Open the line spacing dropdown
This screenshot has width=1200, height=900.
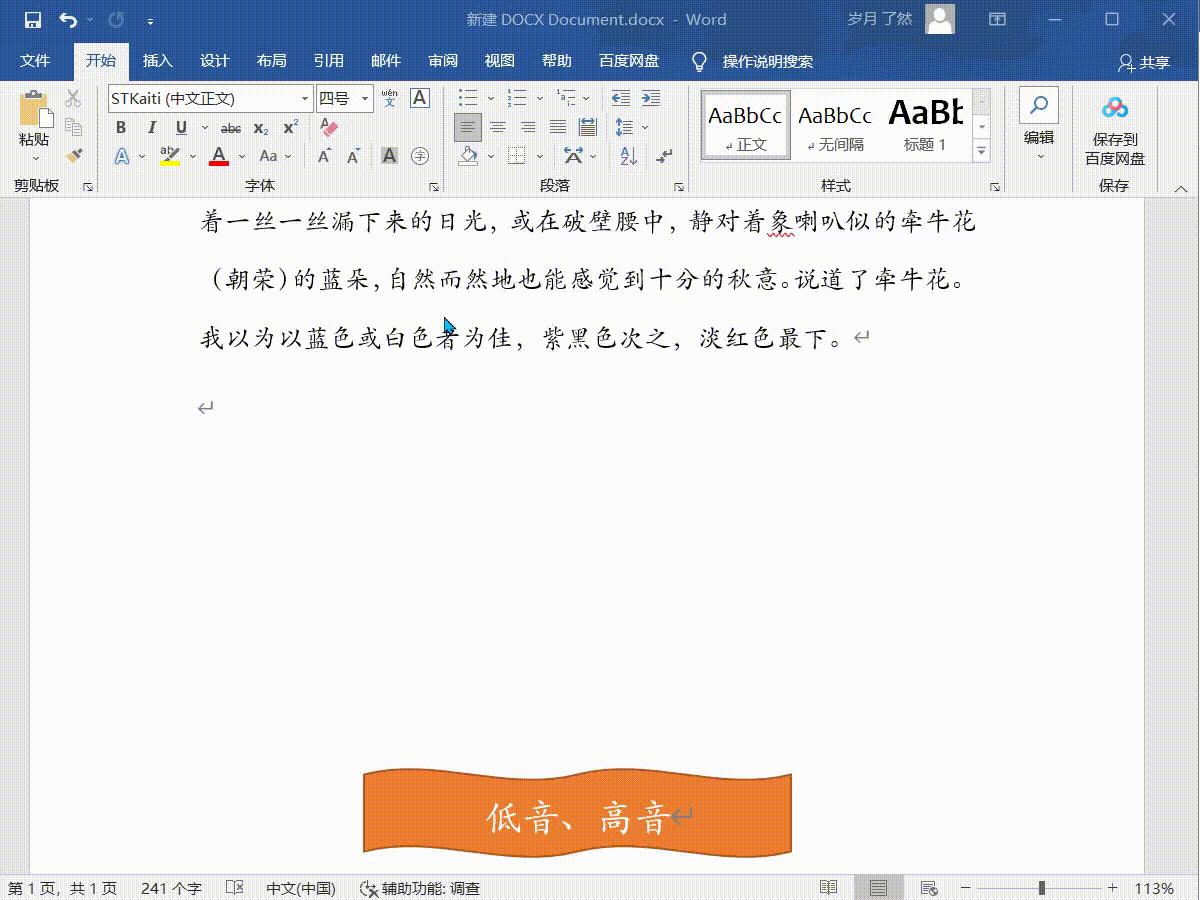[x=644, y=127]
